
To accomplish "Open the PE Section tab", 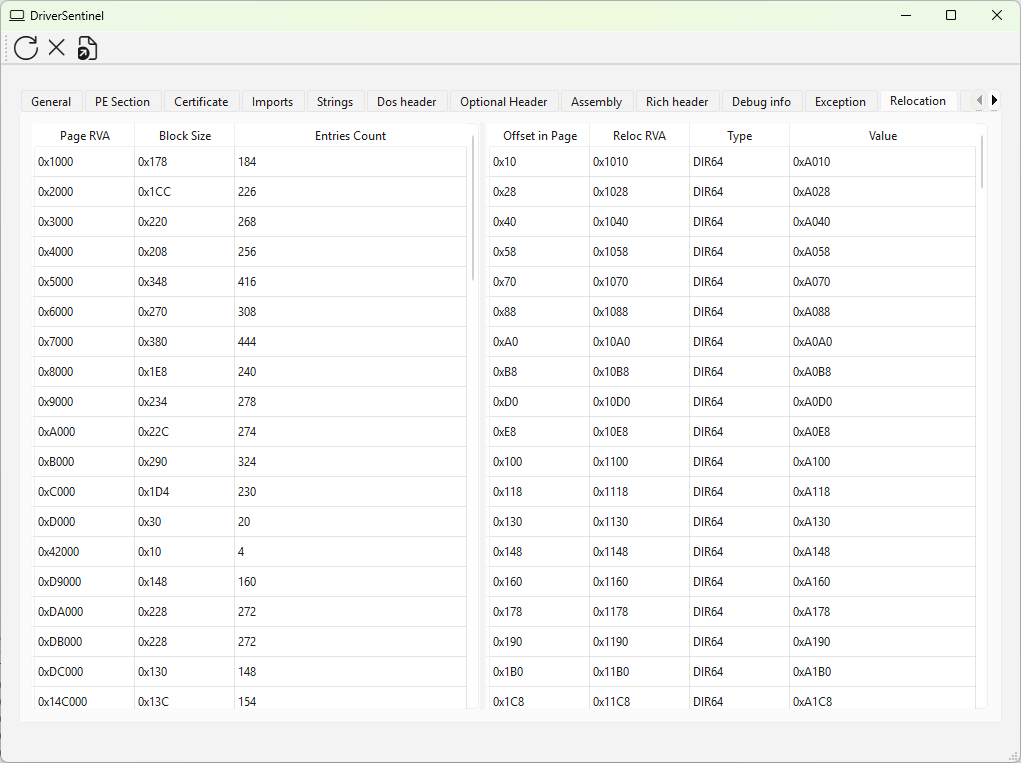I will pyautogui.click(x=122, y=102).
